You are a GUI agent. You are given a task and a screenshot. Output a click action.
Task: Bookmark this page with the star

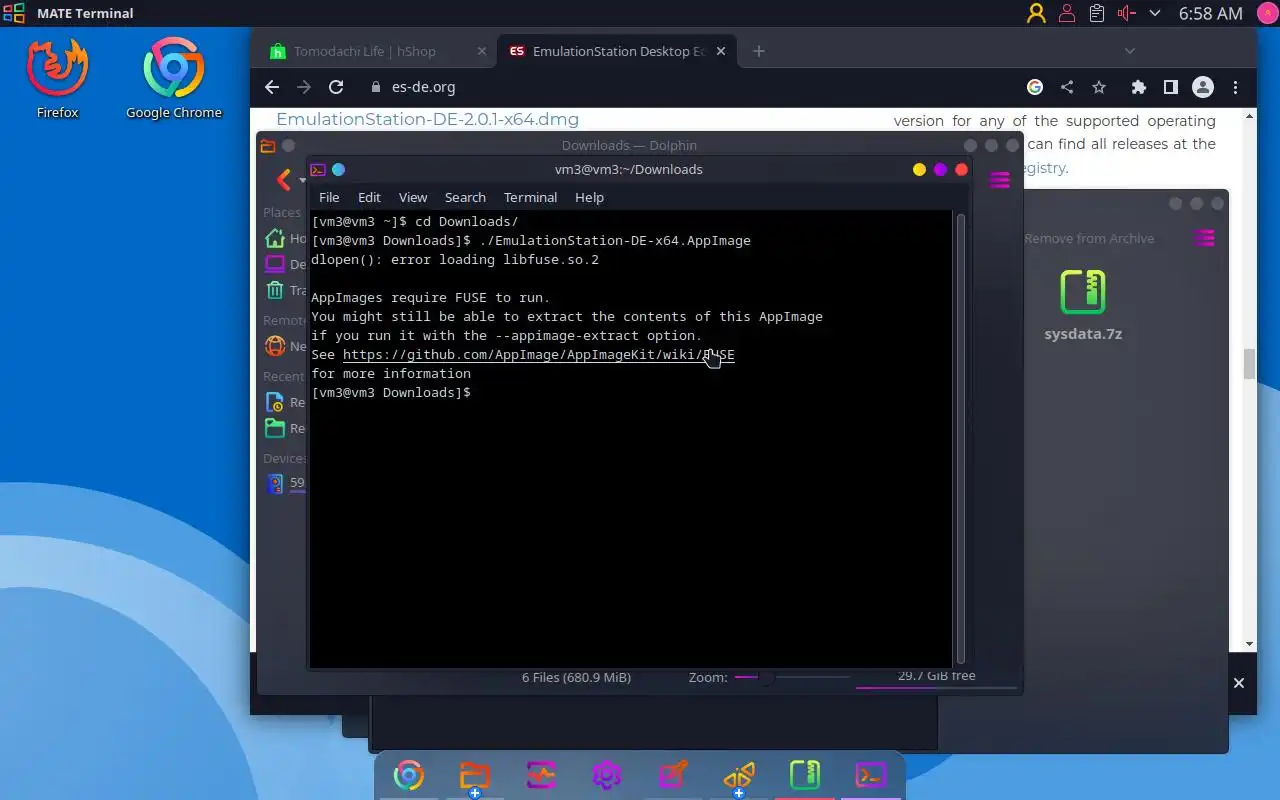1099,87
